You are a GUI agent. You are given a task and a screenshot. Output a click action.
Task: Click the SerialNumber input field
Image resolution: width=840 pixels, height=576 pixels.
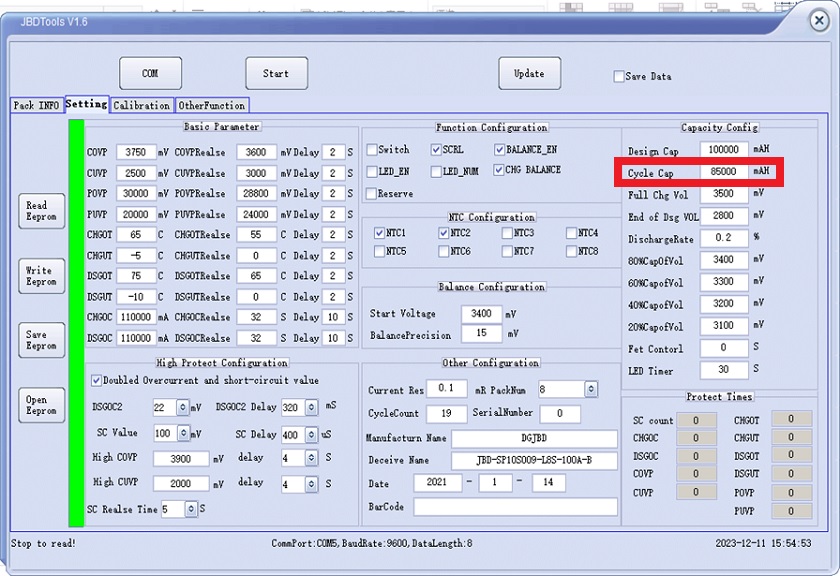(x=560, y=414)
